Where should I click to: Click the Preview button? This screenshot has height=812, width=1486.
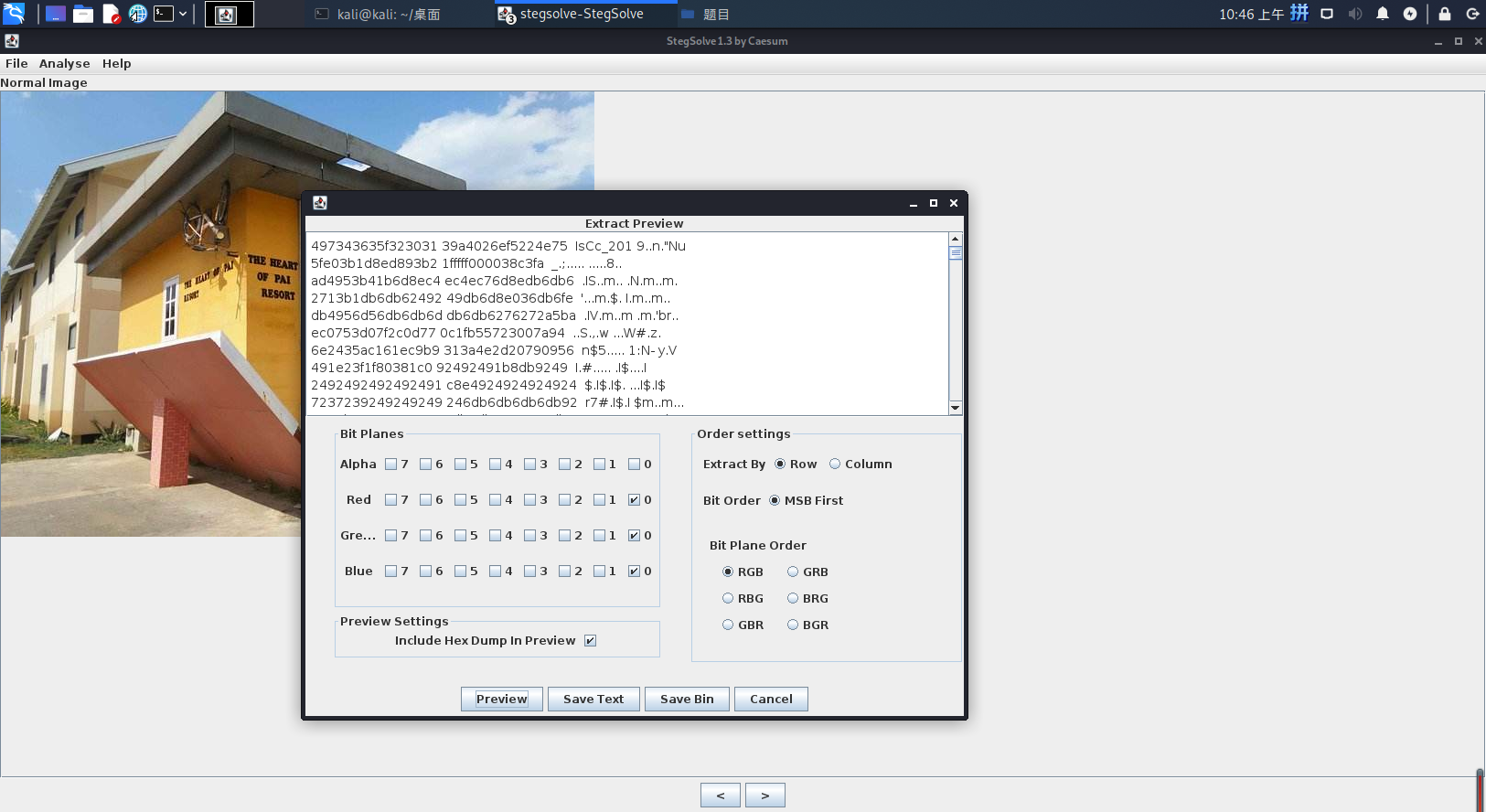pos(502,700)
